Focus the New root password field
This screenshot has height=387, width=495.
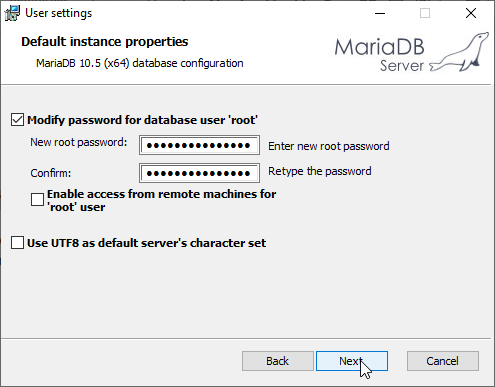pyautogui.click(x=199, y=145)
